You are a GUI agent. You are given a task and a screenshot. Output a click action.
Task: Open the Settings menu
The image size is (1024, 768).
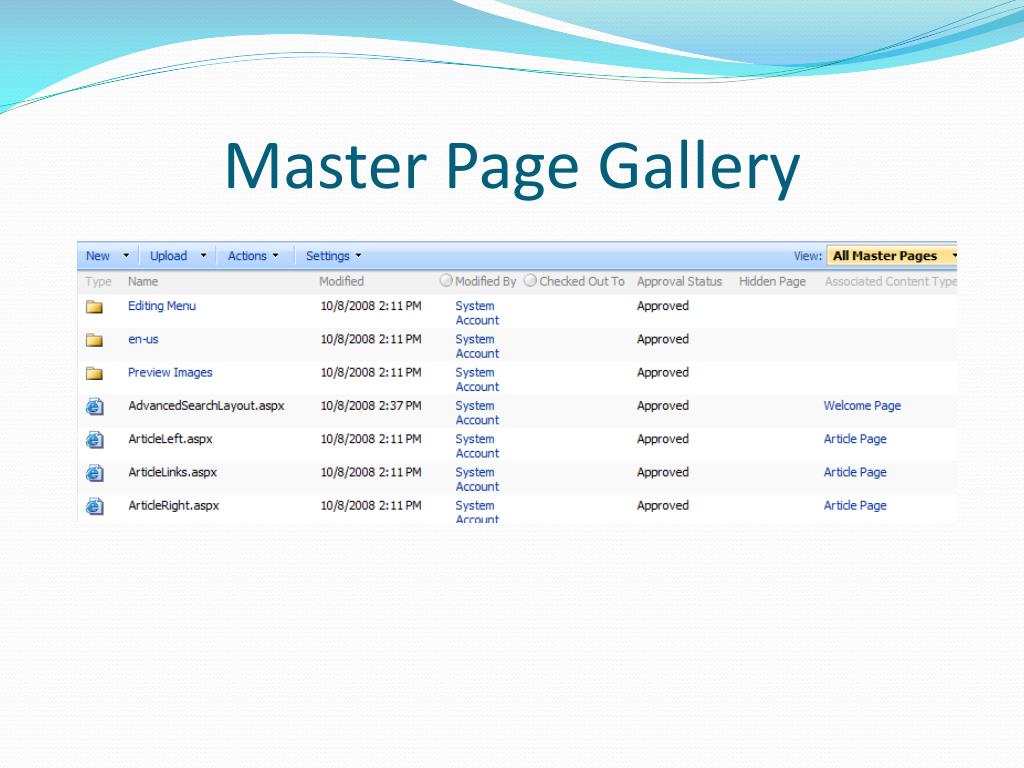coord(328,256)
